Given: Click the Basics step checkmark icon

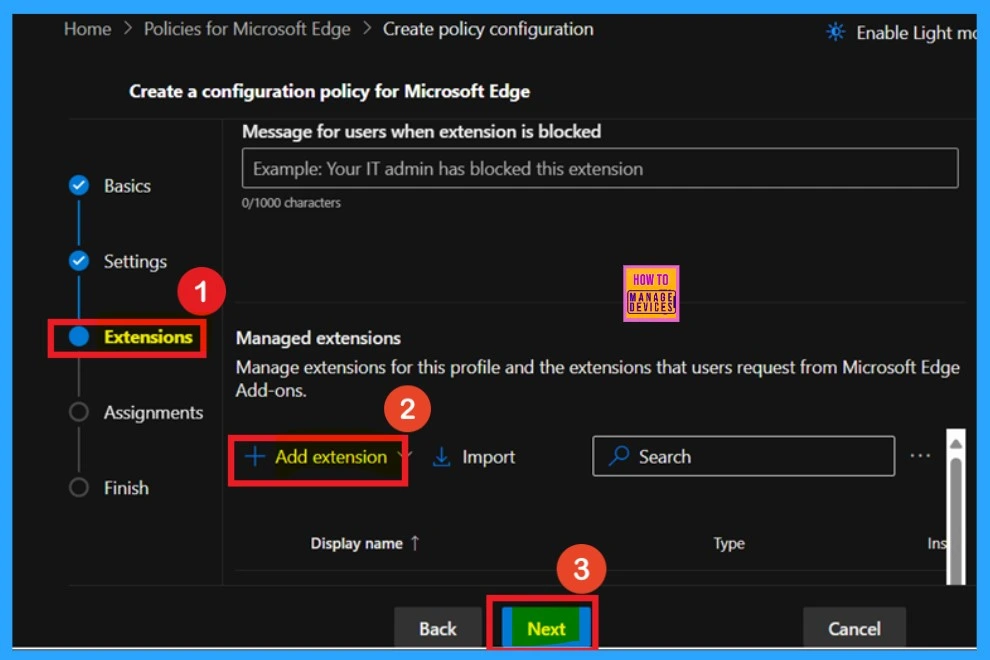Looking at the screenshot, I should [x=79, y=186].
